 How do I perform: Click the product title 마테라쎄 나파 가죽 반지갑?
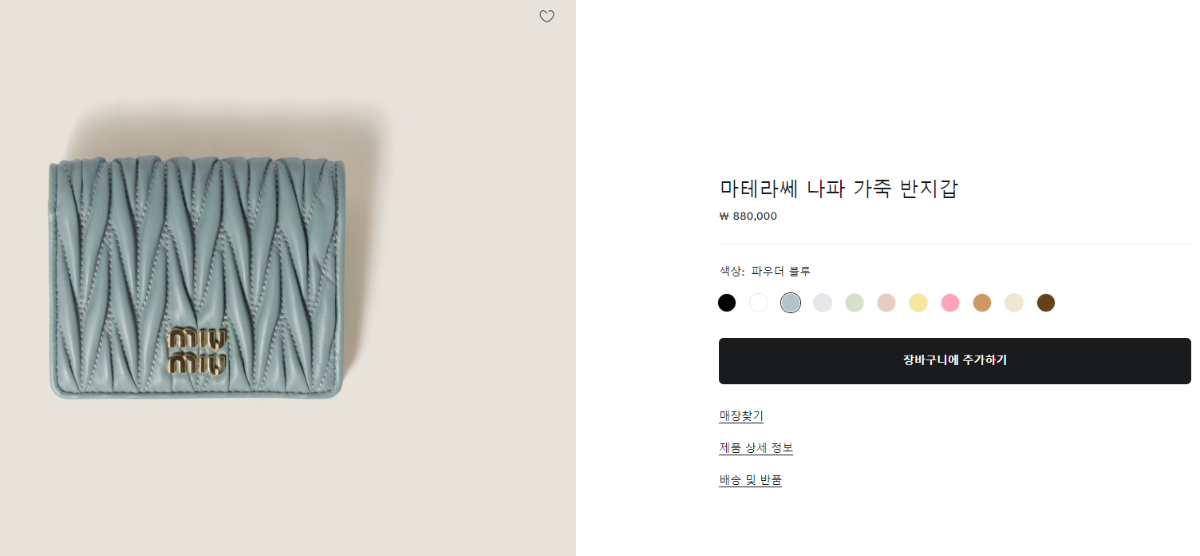click(x=839, y=188)
